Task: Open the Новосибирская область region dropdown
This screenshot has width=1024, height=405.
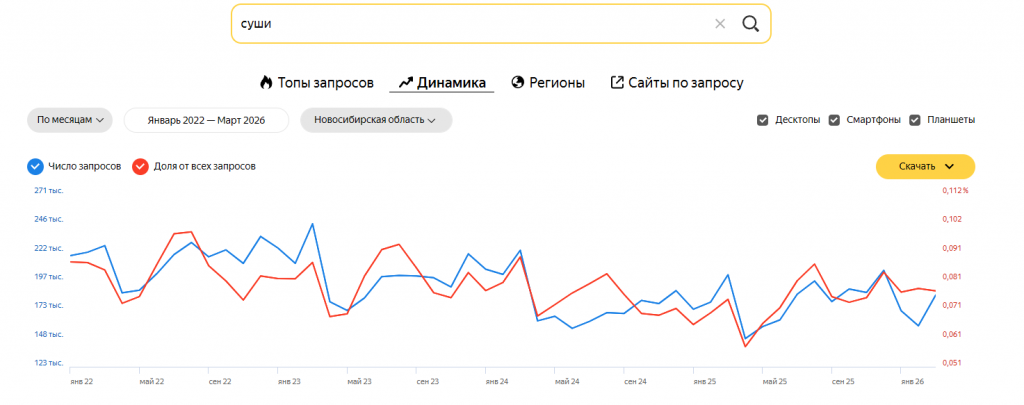Action: (376, 120)
